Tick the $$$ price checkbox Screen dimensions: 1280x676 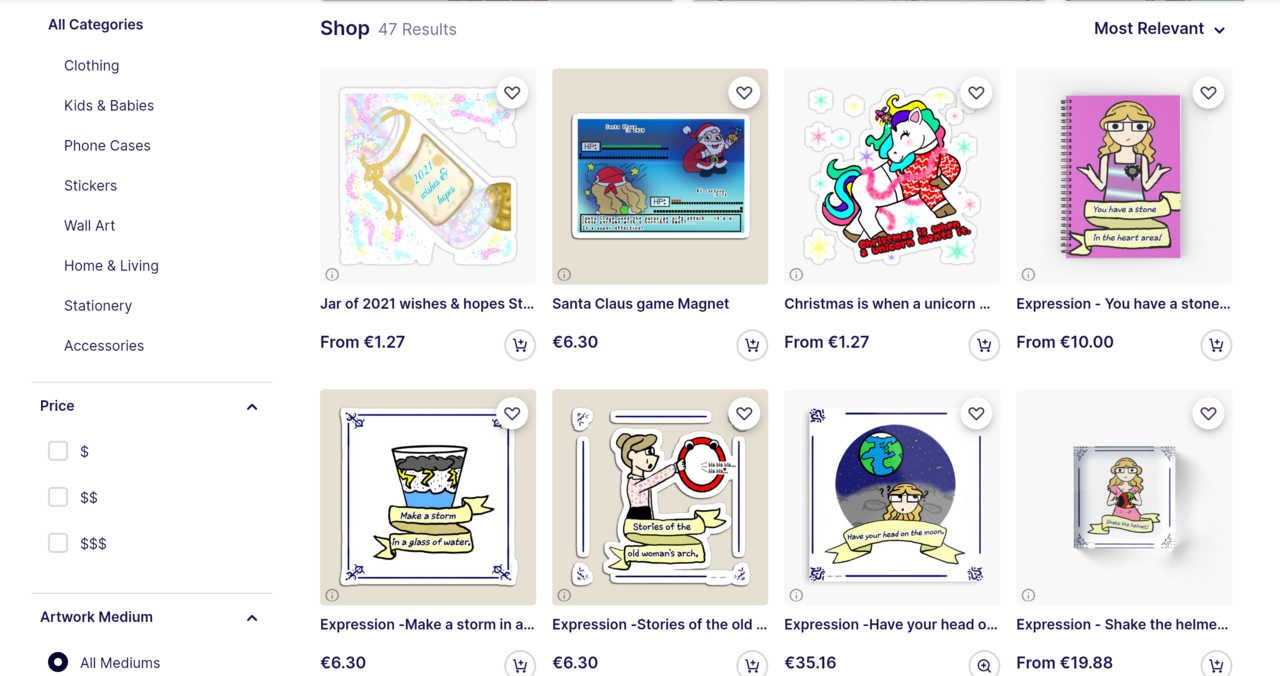tap(58, 543)
